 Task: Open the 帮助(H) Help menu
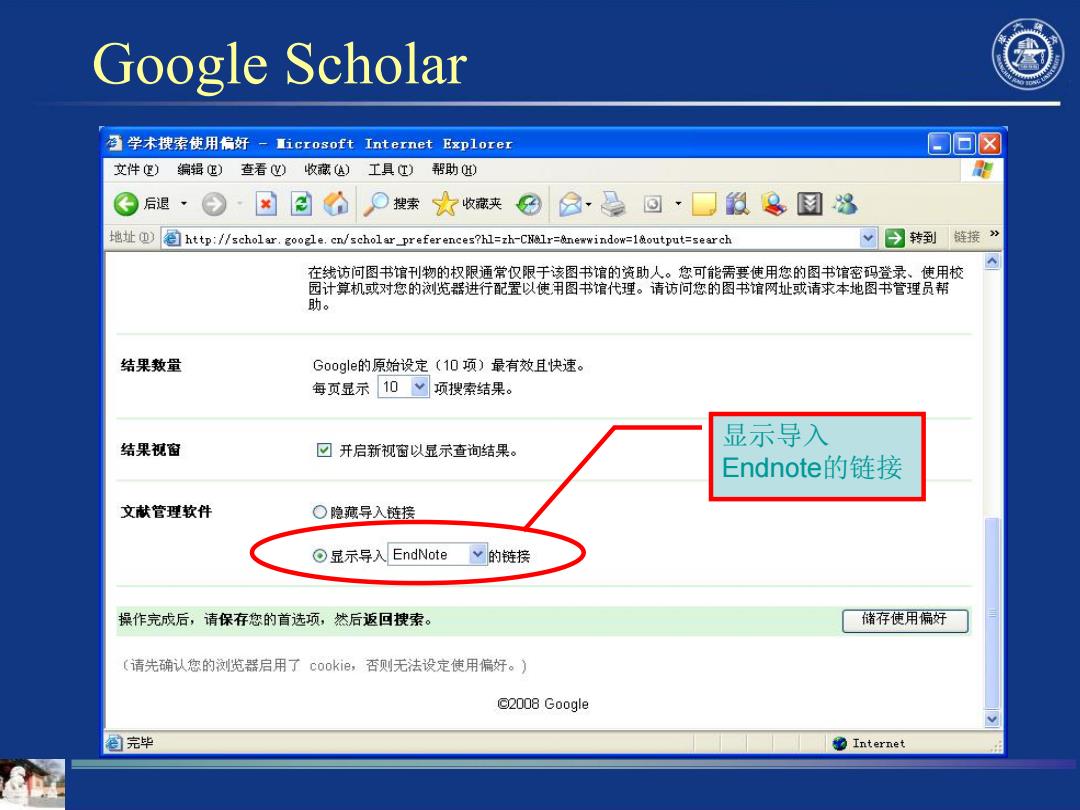click(454, 169)
